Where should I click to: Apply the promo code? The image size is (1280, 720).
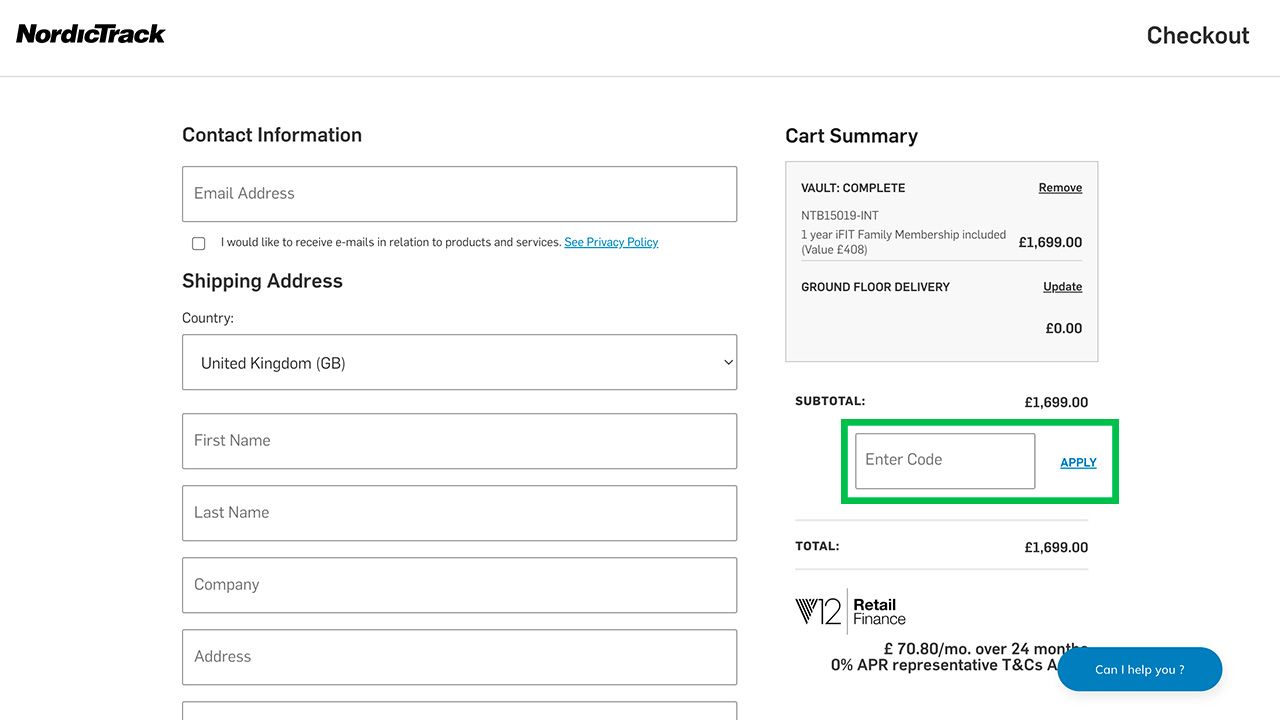[x=1078, y=462]
